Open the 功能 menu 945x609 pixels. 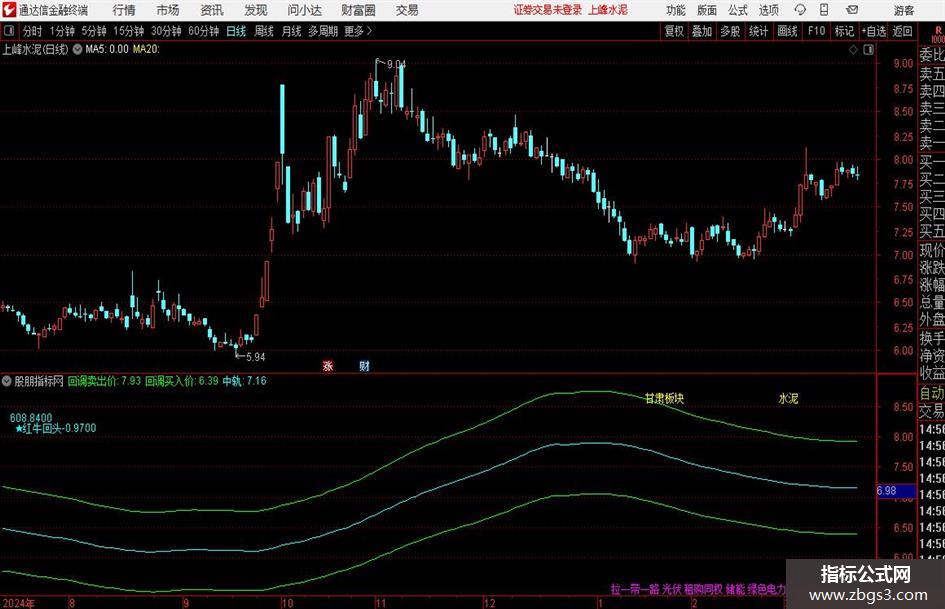676,10
